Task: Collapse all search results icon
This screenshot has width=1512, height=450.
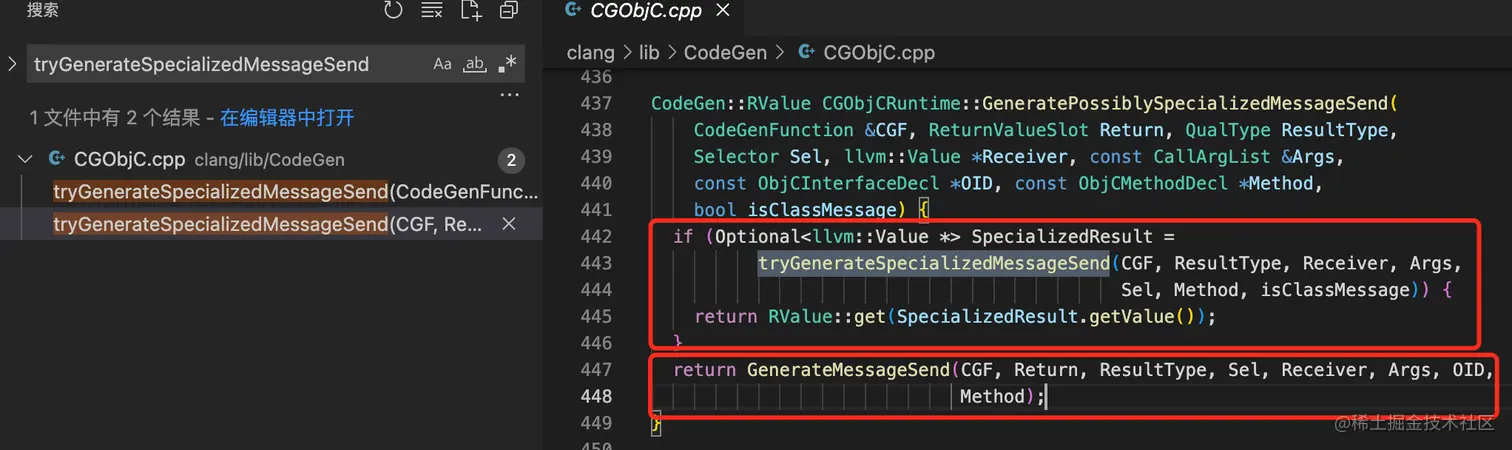Action: 509,11
